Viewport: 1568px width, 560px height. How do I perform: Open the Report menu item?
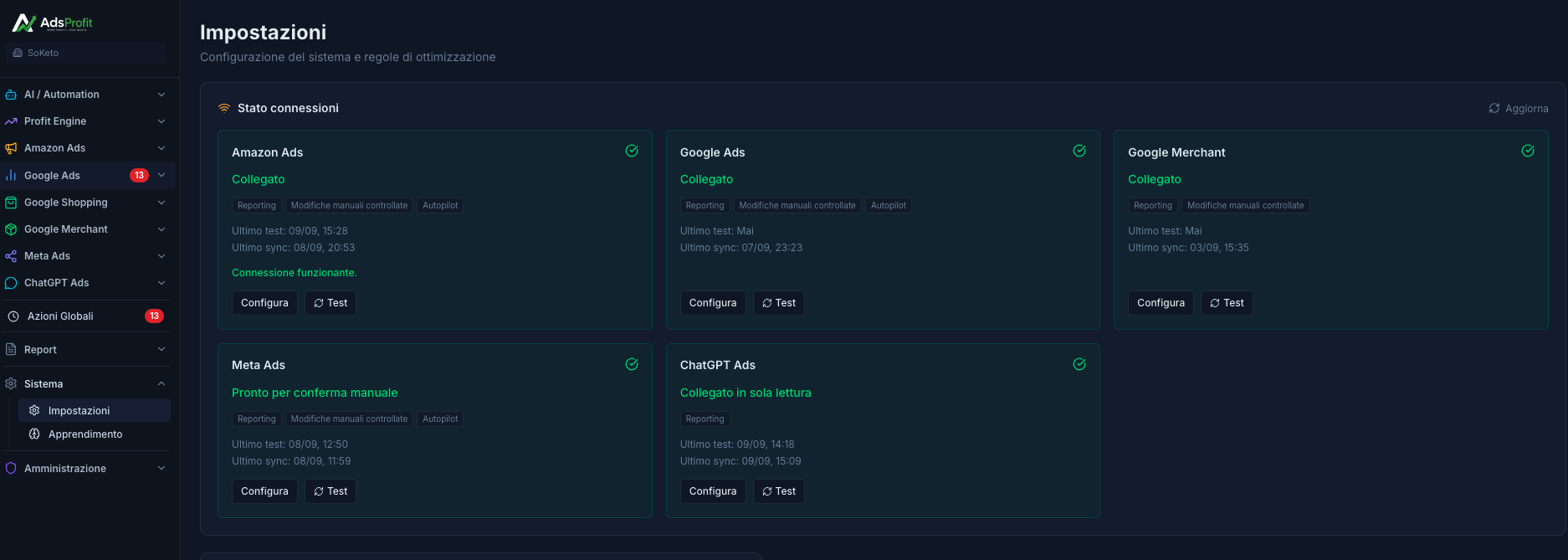click(85, 350)
